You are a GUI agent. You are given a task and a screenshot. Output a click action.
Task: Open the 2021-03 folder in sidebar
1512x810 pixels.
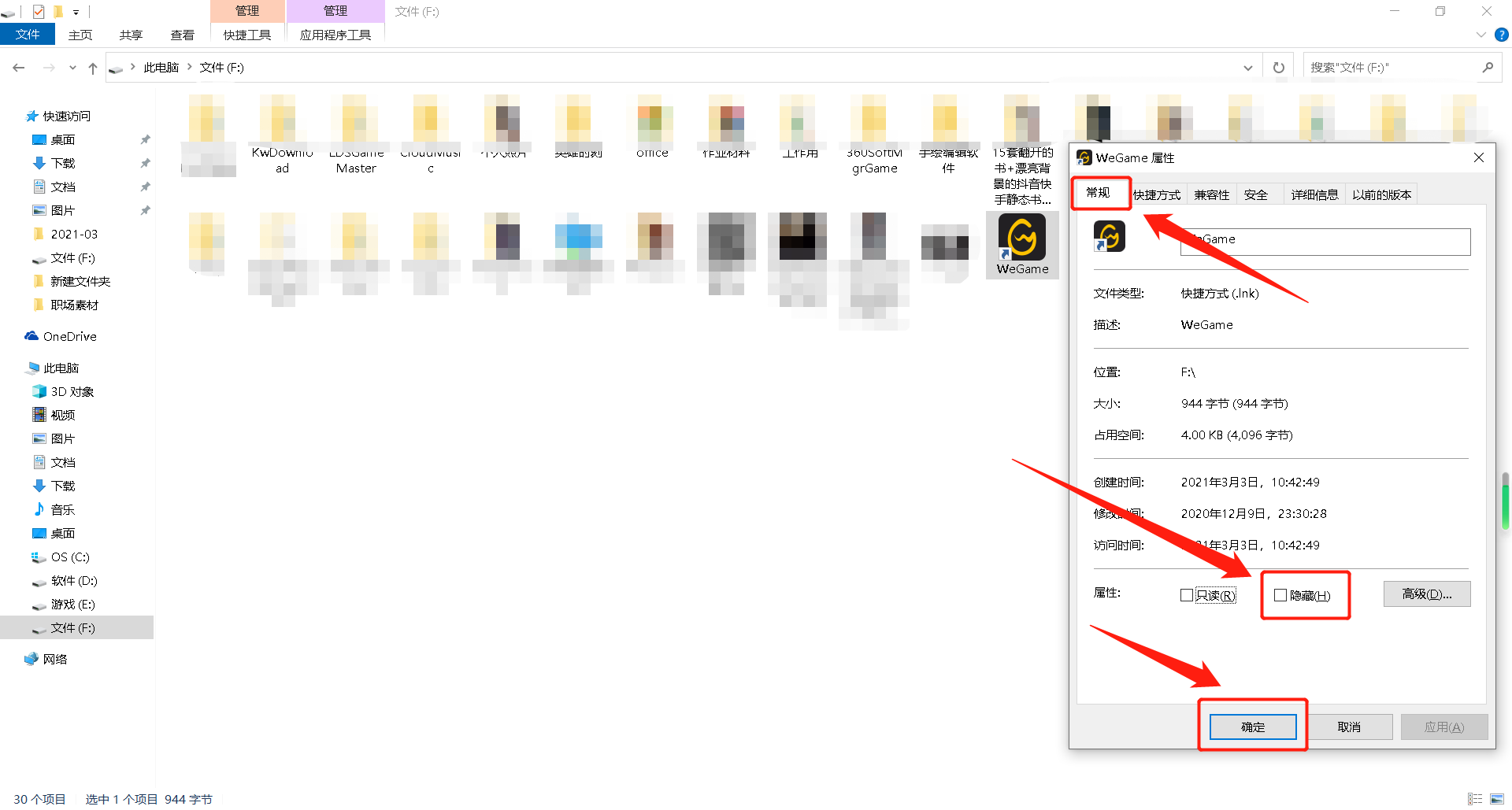point(74,235)
